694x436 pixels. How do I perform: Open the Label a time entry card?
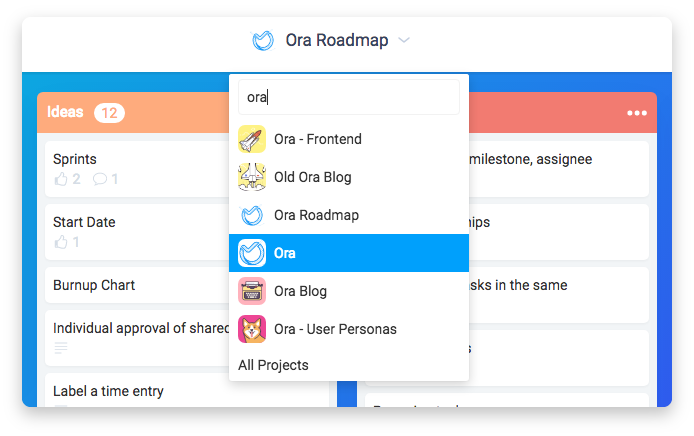coord(108,391)
